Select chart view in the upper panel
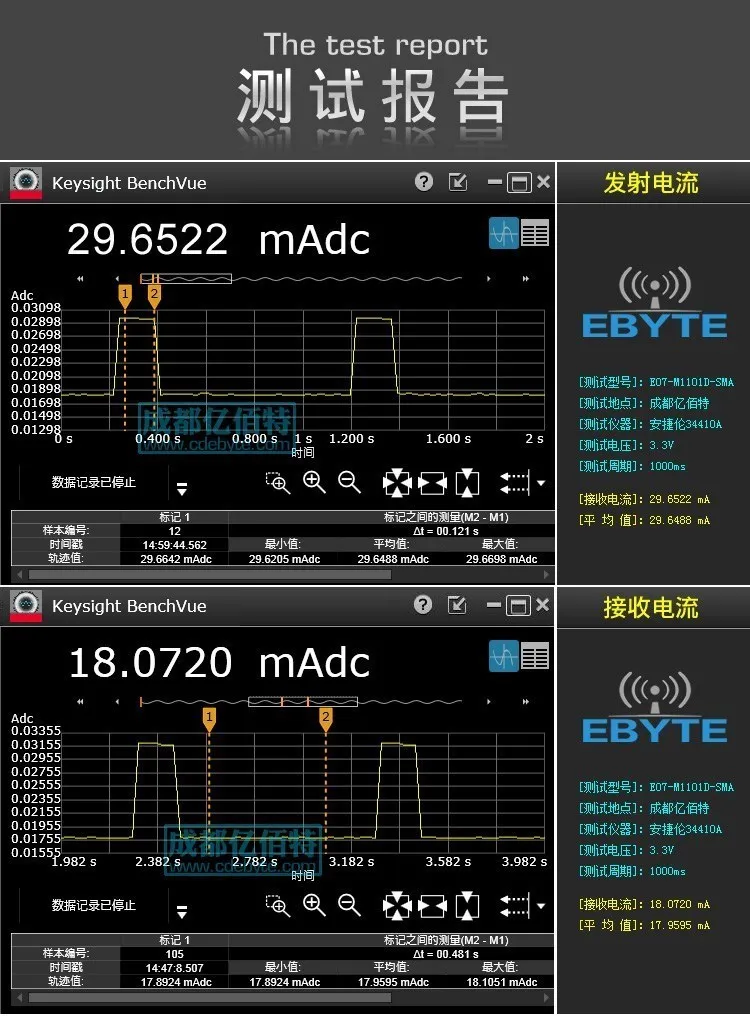Screen dimensions: 750x1016 click(503, 233)
